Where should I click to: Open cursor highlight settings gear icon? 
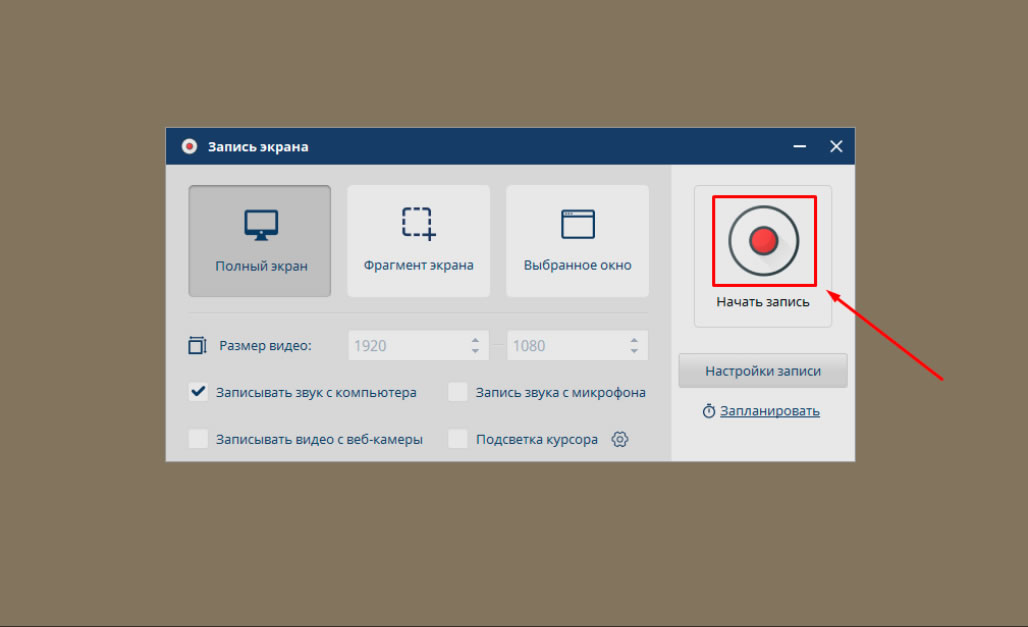(x=620, y=439)
